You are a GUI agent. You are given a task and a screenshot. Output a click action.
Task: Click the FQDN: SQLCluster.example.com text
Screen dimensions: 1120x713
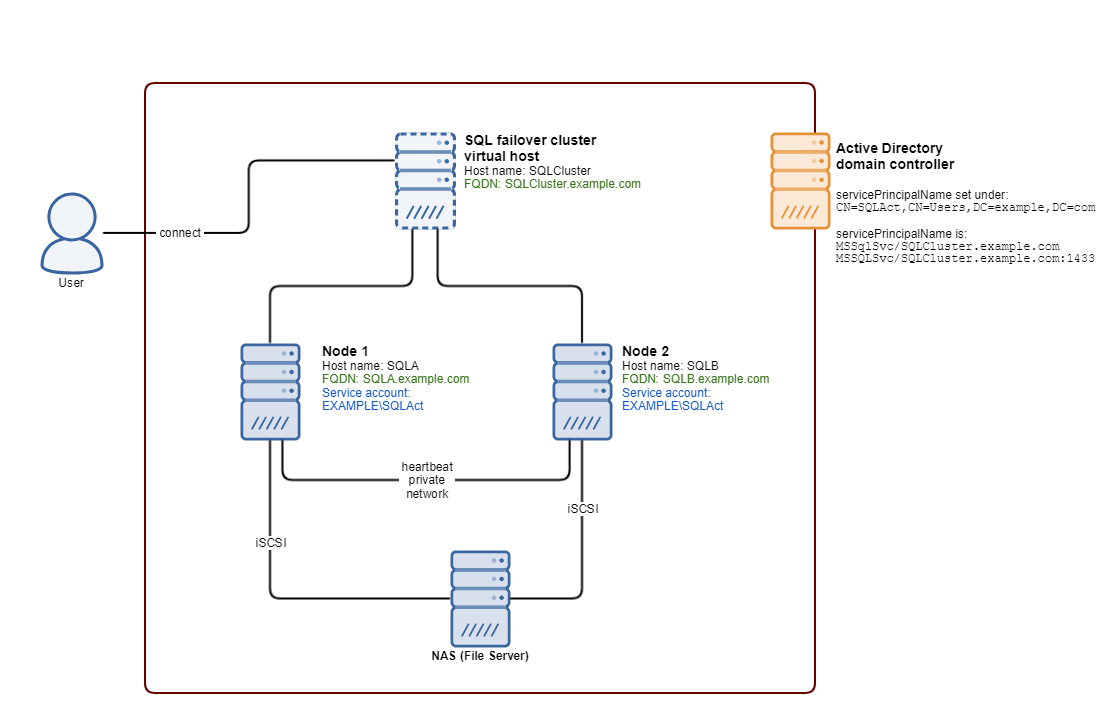click(x=552, y=184)
